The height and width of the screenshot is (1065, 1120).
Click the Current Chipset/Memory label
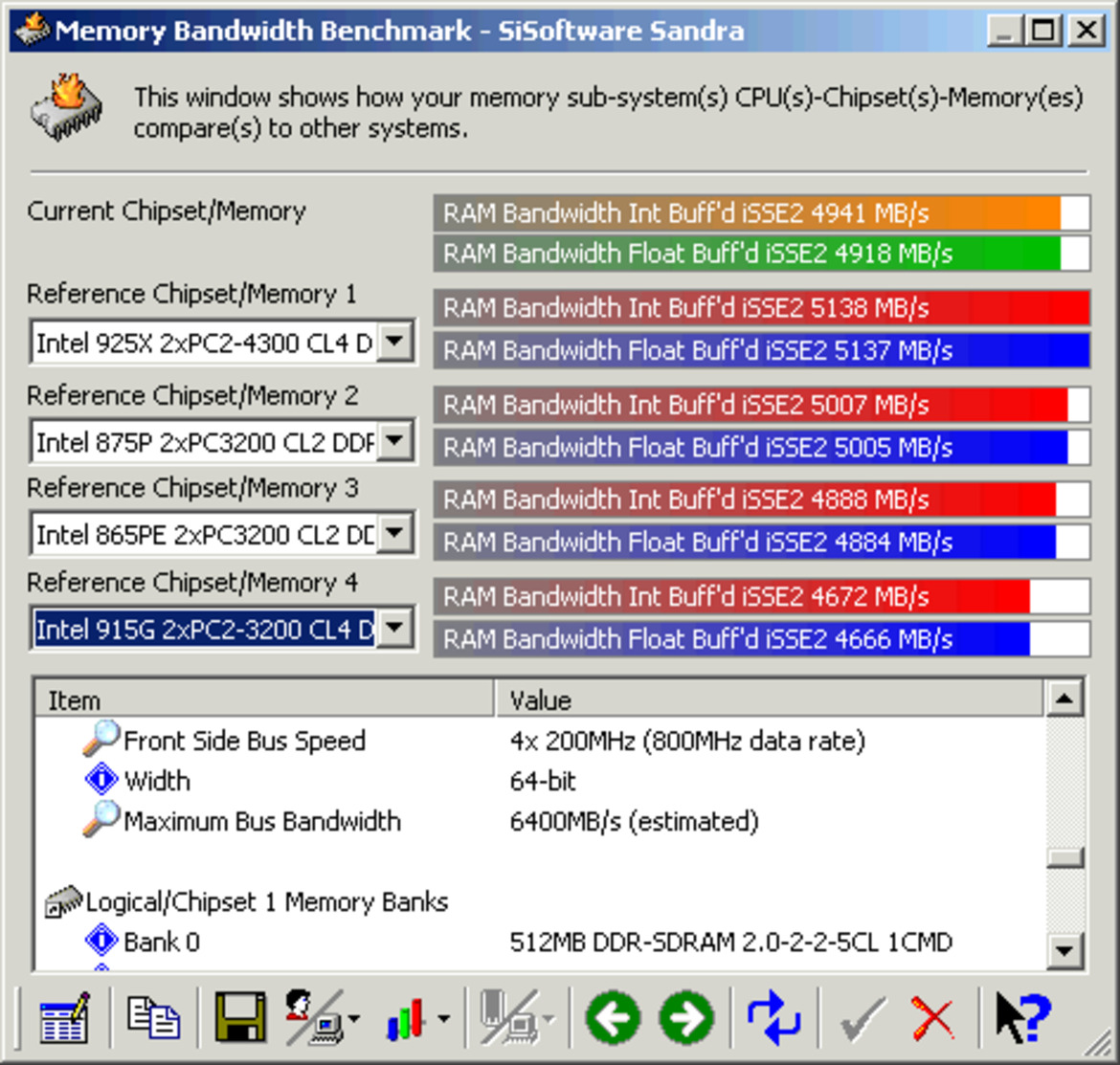167,211
